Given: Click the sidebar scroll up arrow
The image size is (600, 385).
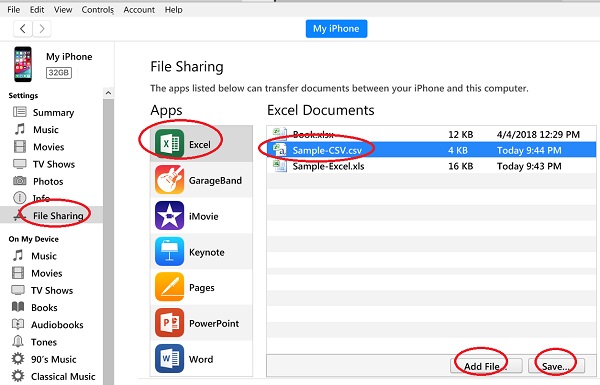Looking at the screenshot, I should click(x=108, y=93).
